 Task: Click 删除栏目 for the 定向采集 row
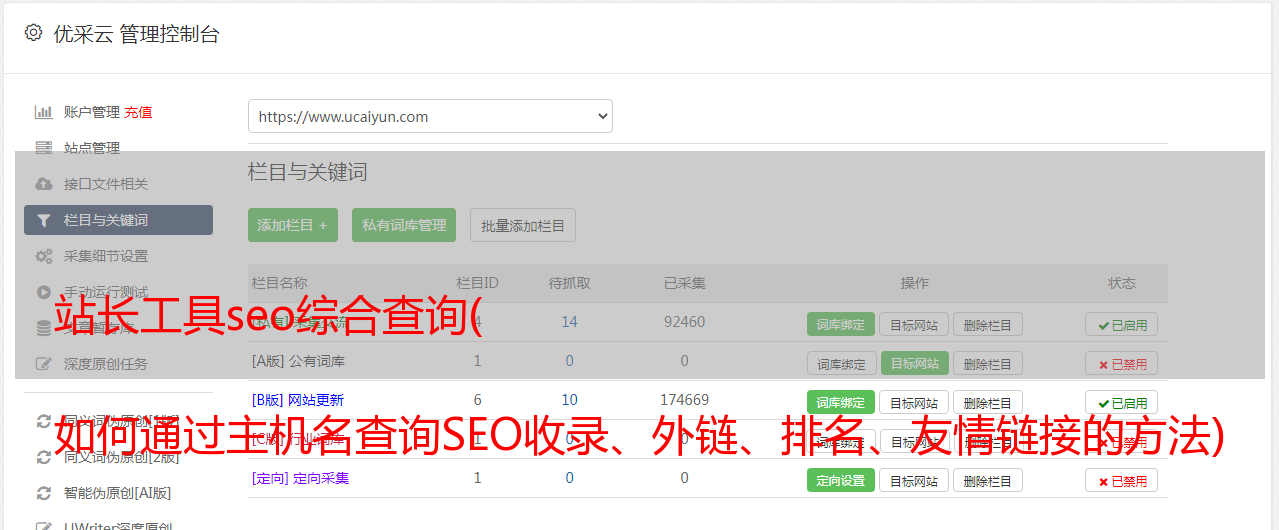[988, 480]
